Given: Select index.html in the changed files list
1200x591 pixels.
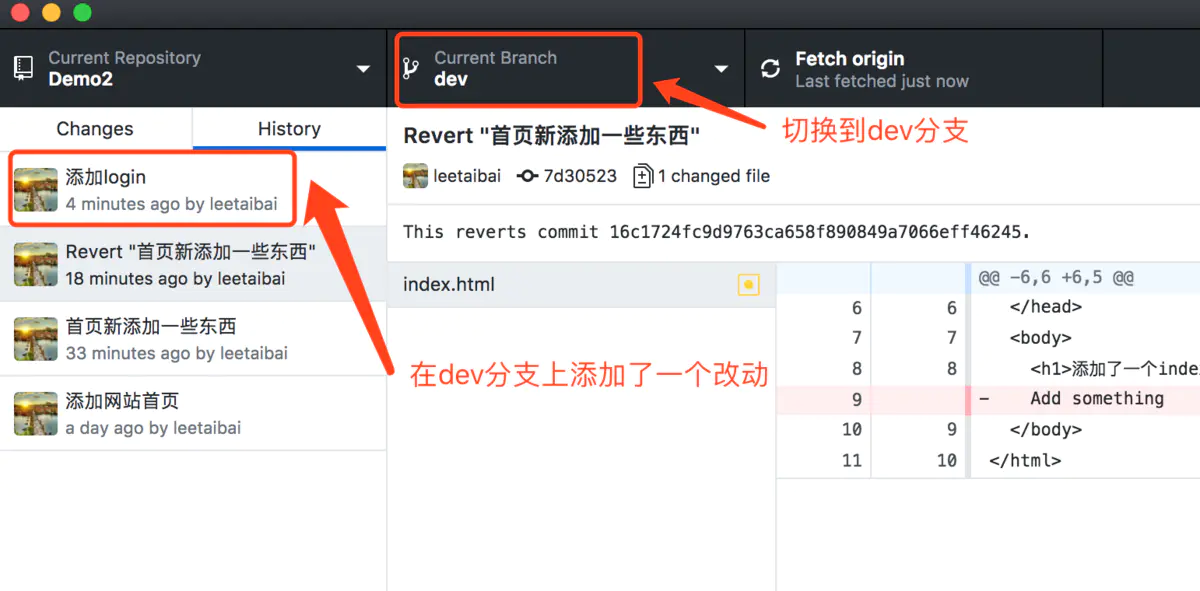Looking at the screenshot, I should coord(450,284).
